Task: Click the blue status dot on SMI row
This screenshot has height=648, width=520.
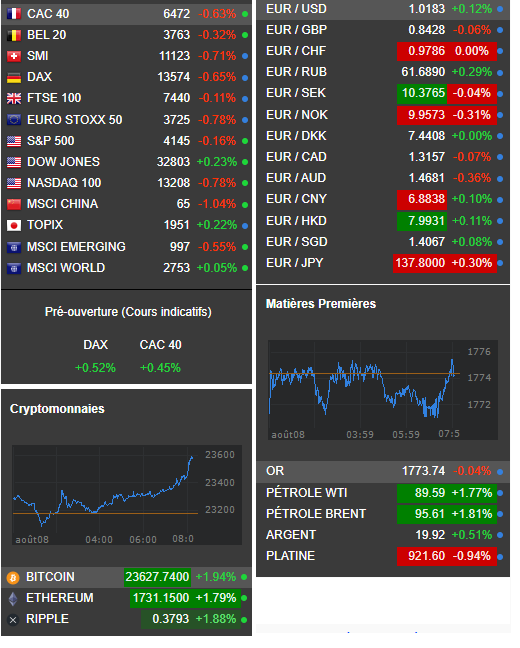Action: [x=245, y=56]
